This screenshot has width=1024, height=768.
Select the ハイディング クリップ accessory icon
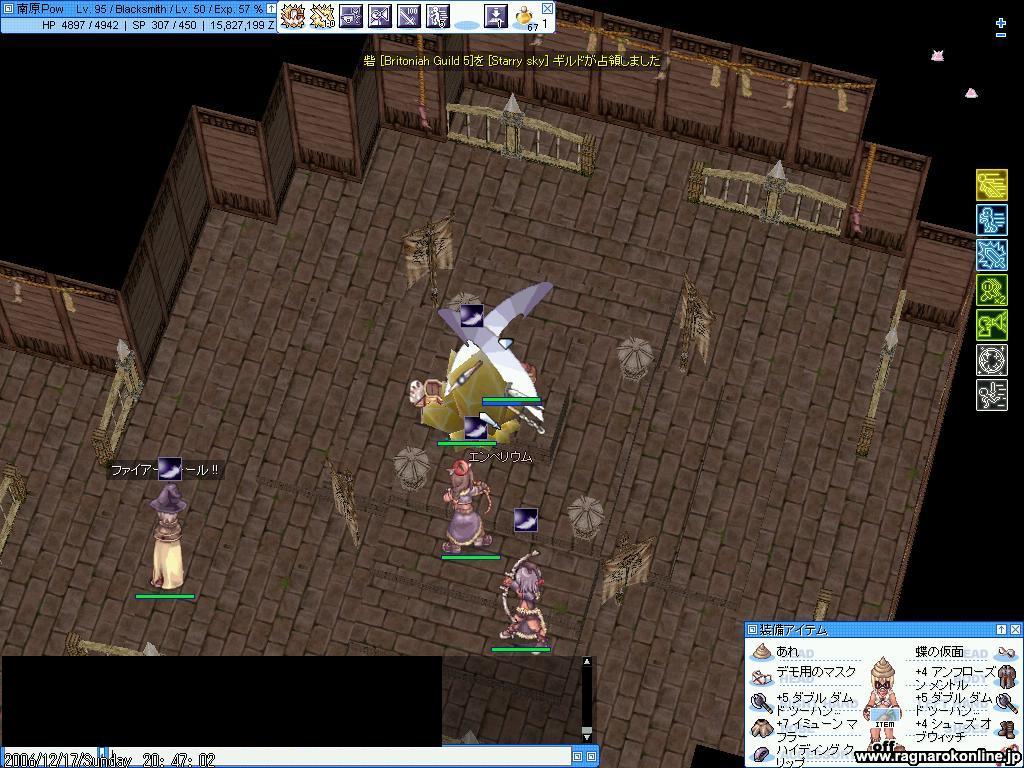coord(761,754)
